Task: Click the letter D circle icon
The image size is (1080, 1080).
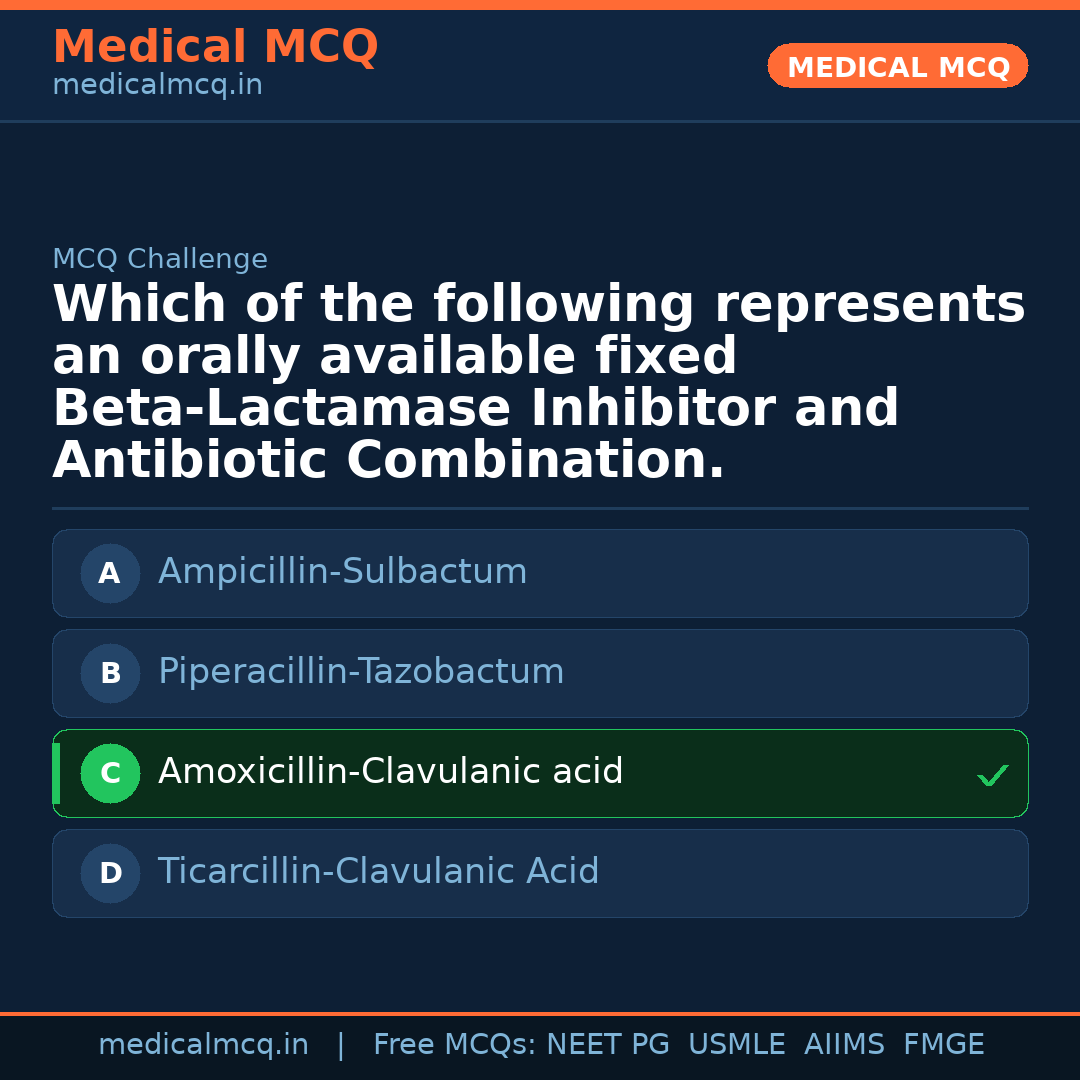Action: click(110, 873)
